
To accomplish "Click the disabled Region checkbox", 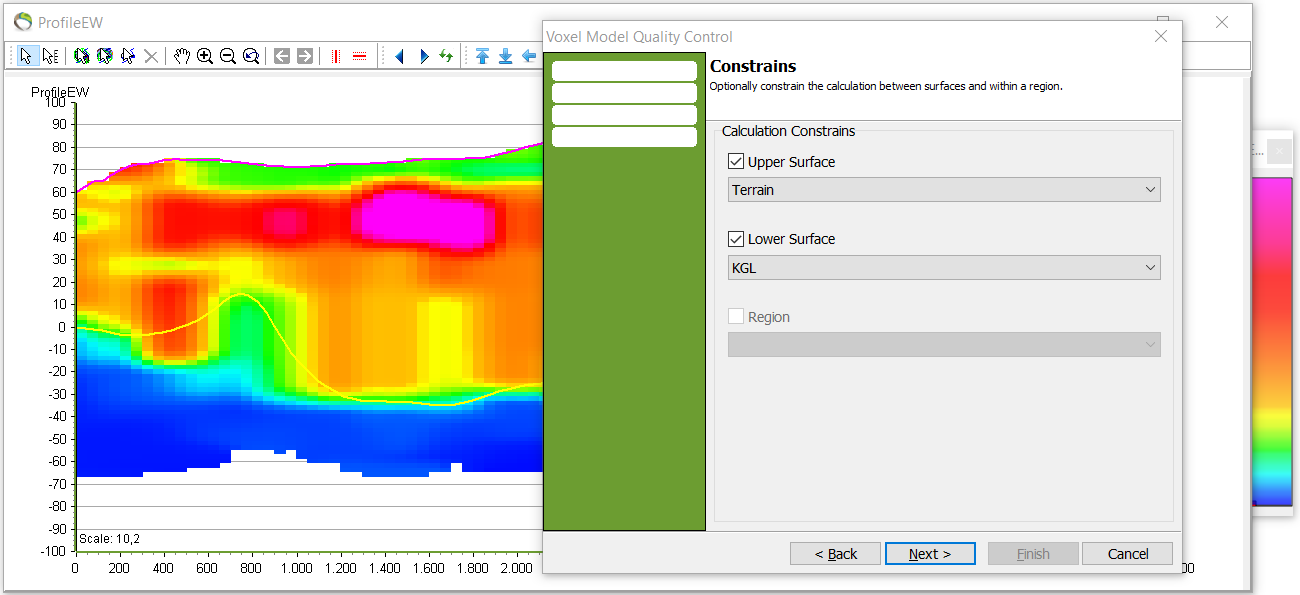I will pos(737,316).
